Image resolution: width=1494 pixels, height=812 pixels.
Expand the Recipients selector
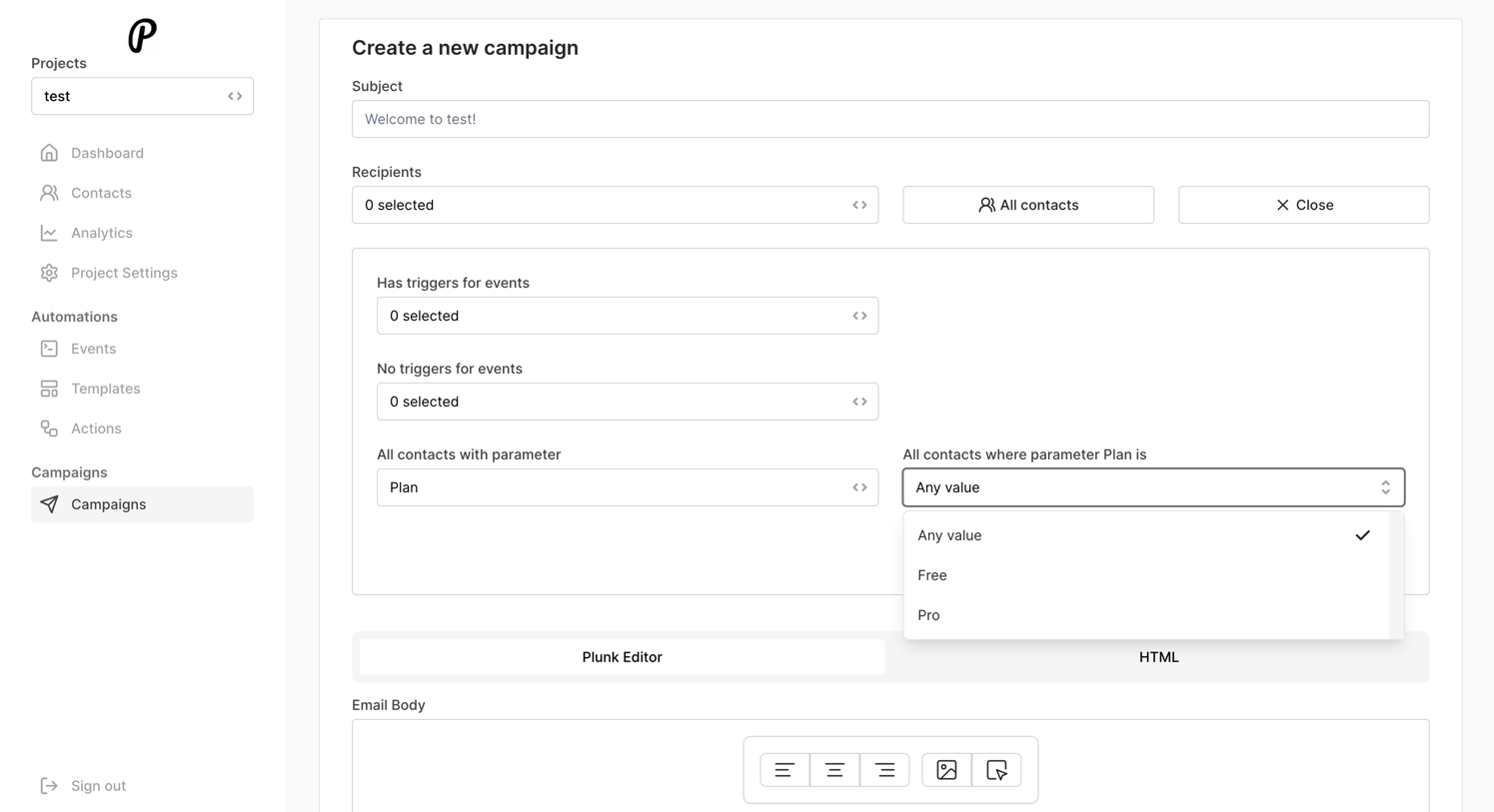pos(615,205)
